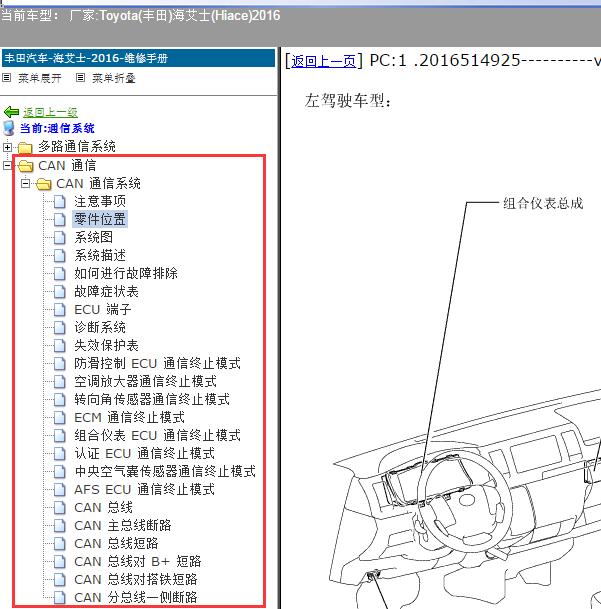Click the 多路通信系统 folder icon
This screenshot has width=601, height=609.
coord(25,147)
